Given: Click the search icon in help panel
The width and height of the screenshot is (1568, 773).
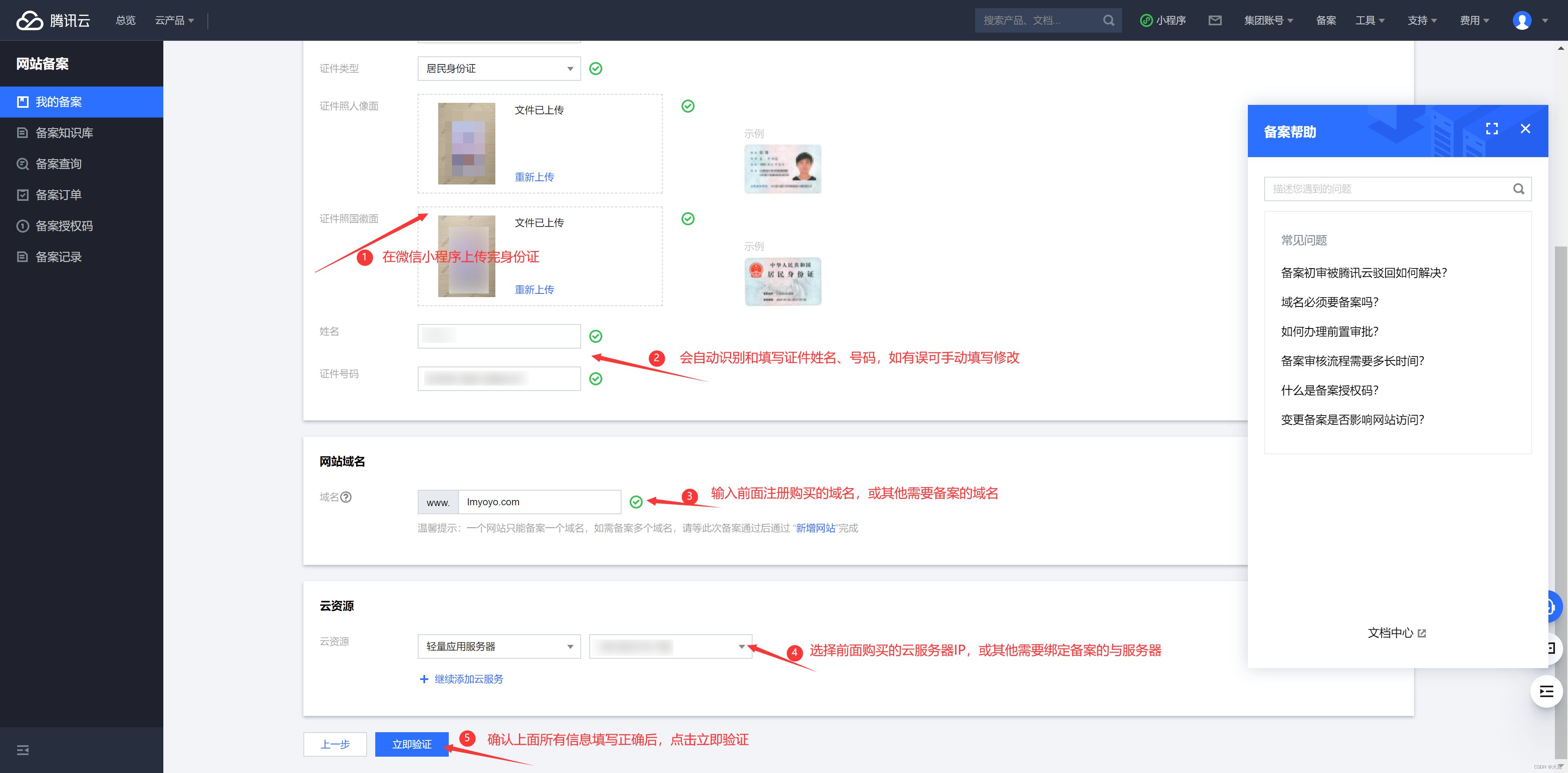Looking at the screenshot, I should [1518, 189].
